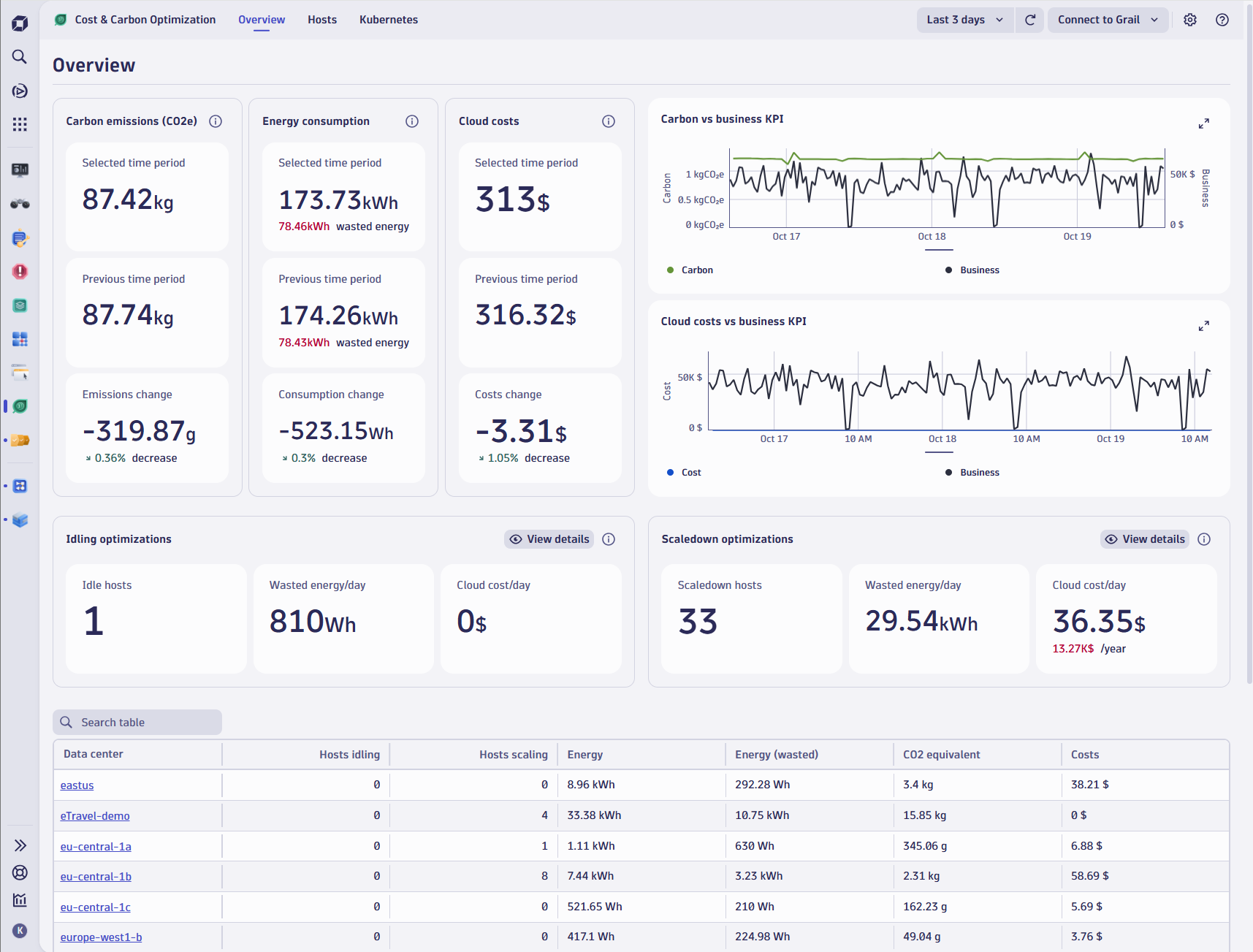The width and height of the screenshot is (1253, 952).
Task: Switch to the Hosts tab
Action: click(x=321, y=20)
